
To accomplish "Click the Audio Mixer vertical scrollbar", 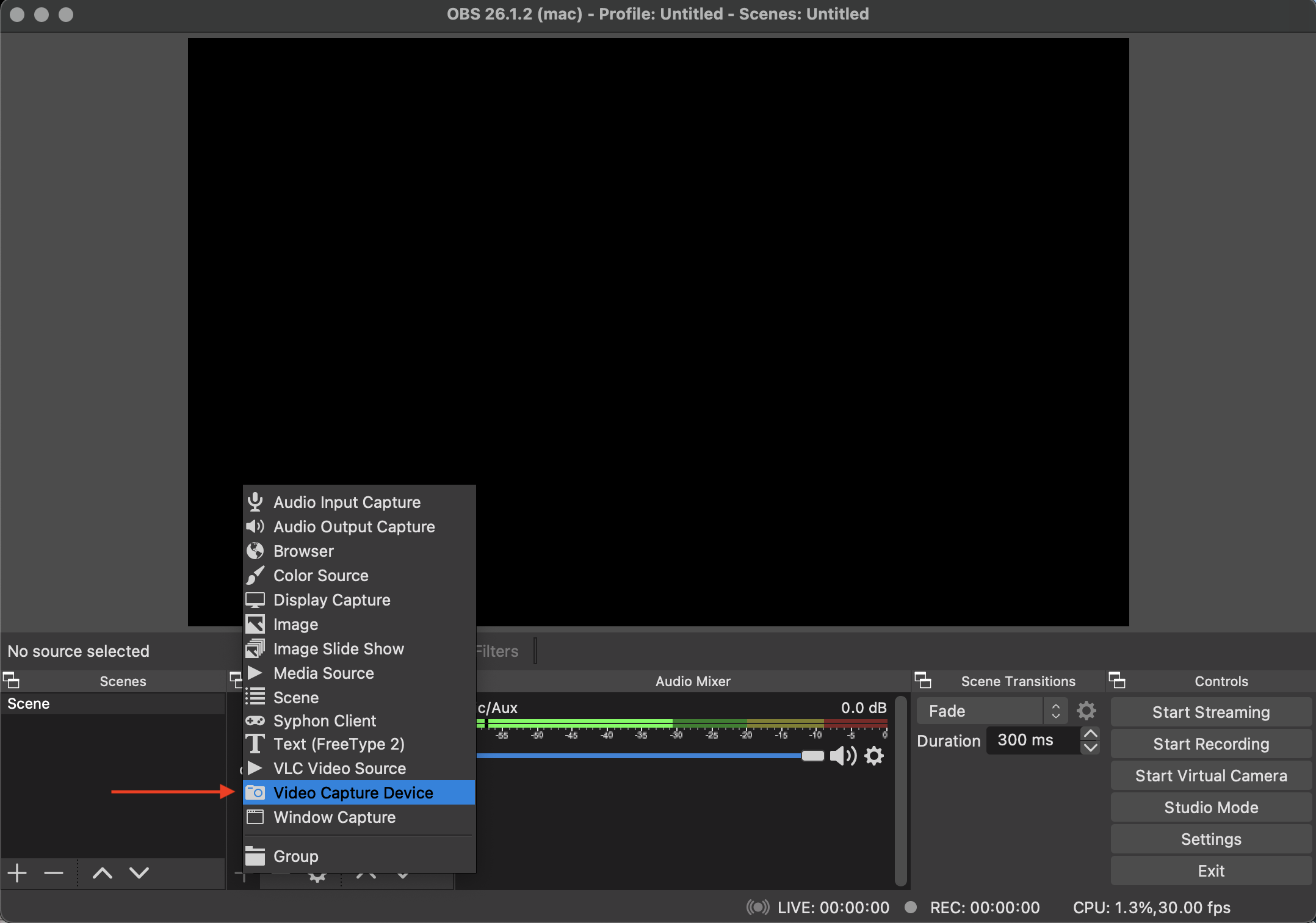I will pyautogui.click(x=900, y=790).
